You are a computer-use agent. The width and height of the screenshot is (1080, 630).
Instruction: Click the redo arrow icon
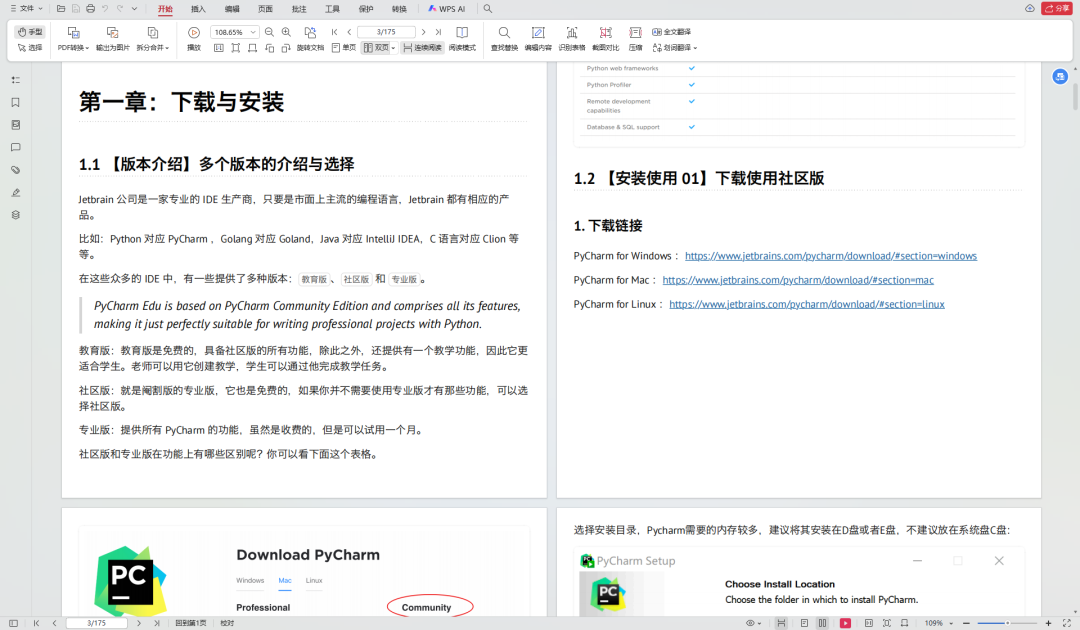[x=120, y=9]
